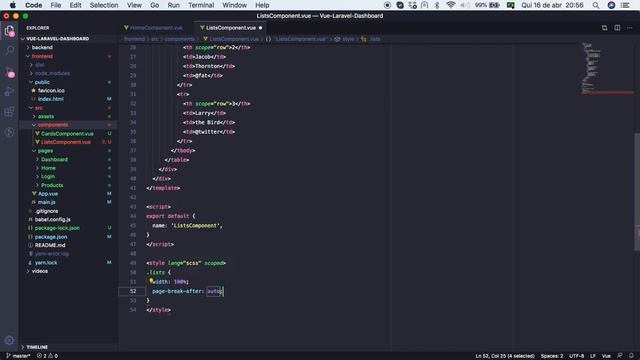The height and width of the screenshot is (360, 640).
Task: Expand the assets folder
Action: [46, 116]
